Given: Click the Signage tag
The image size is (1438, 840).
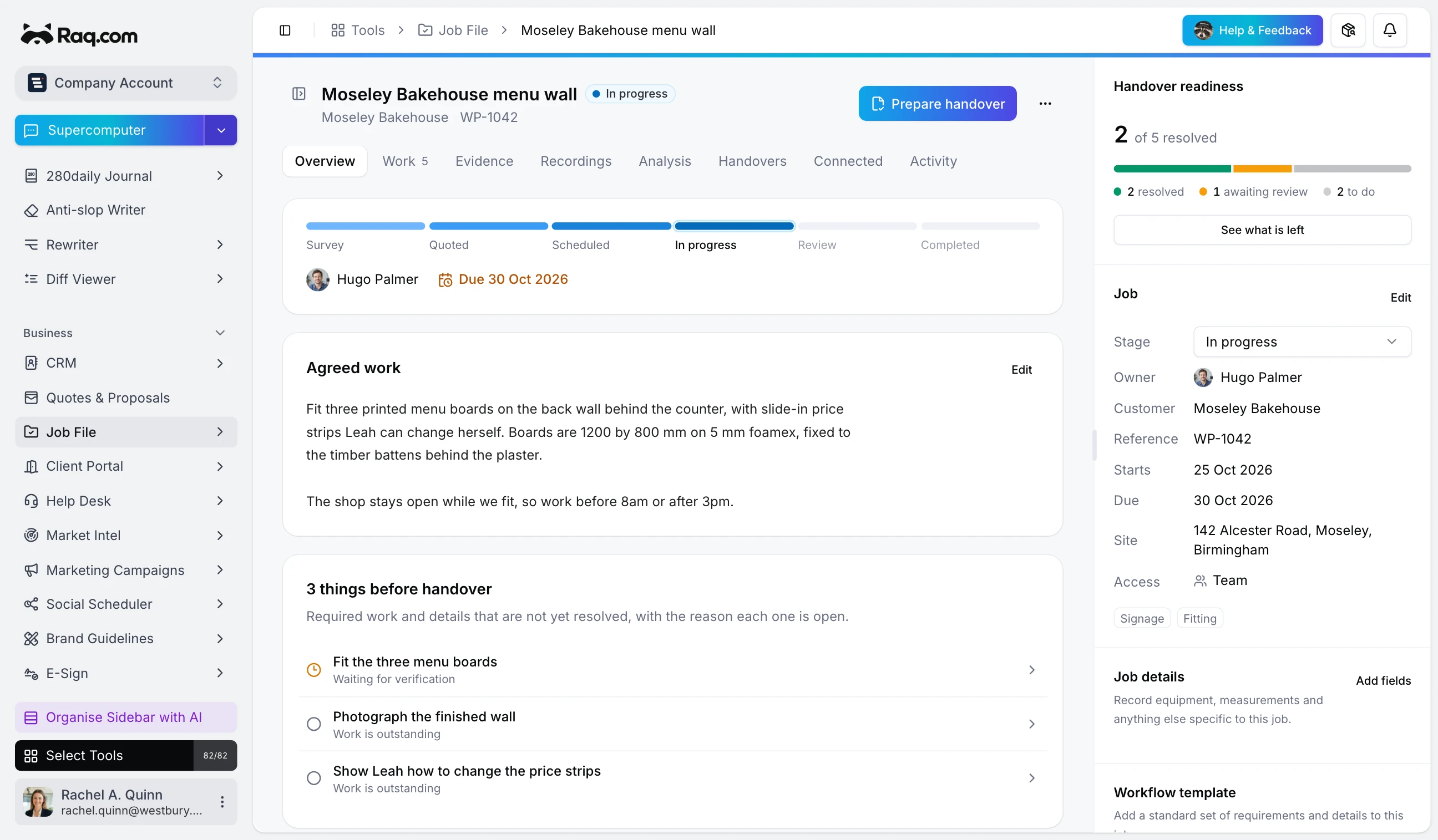Looking at the screenshot, I should tap(1141, 619).
